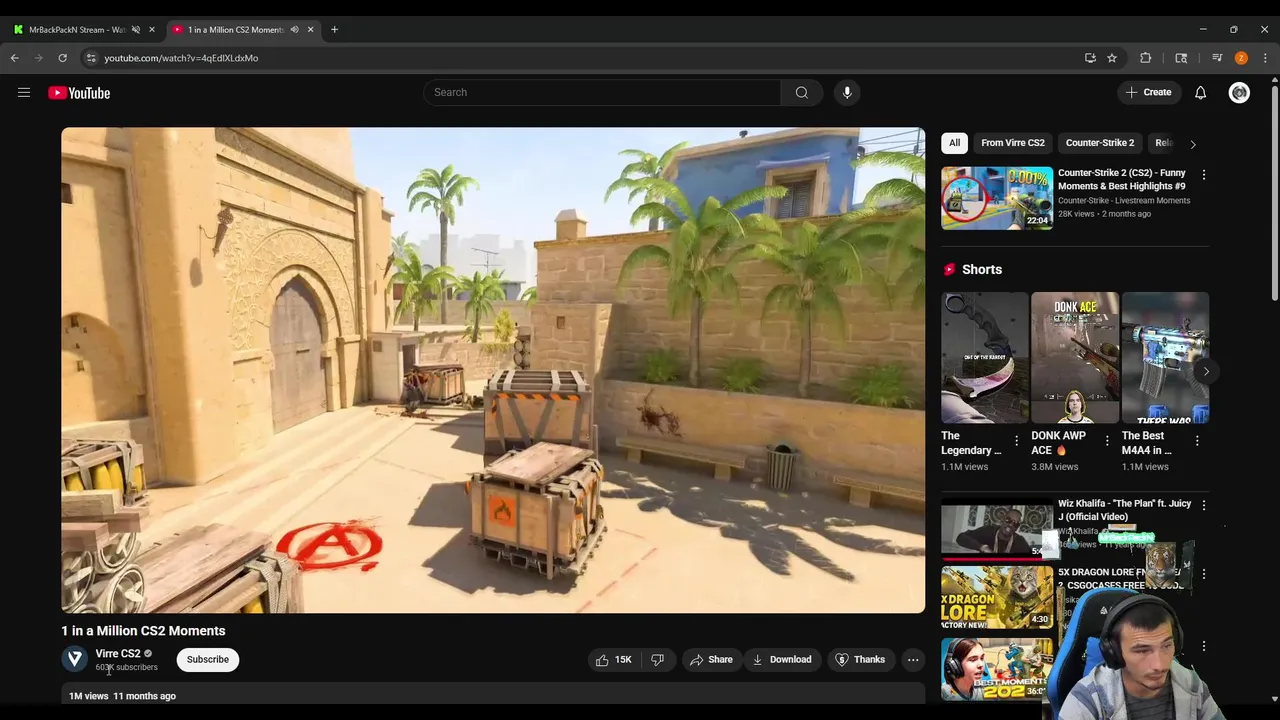The height and width of the screenshot is (720, 1280).
Task: Go back in browser history
Action: tap(14, 58)
